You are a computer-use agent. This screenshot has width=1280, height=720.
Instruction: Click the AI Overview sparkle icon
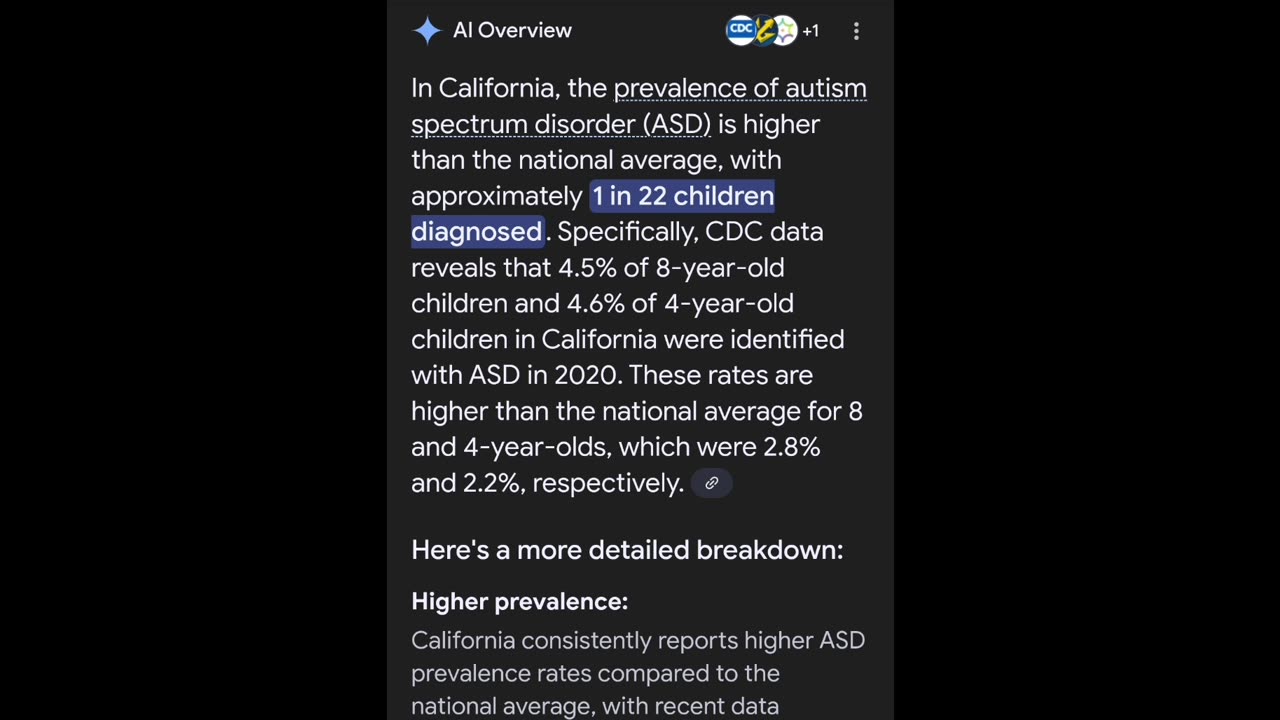tap(427, 31)
